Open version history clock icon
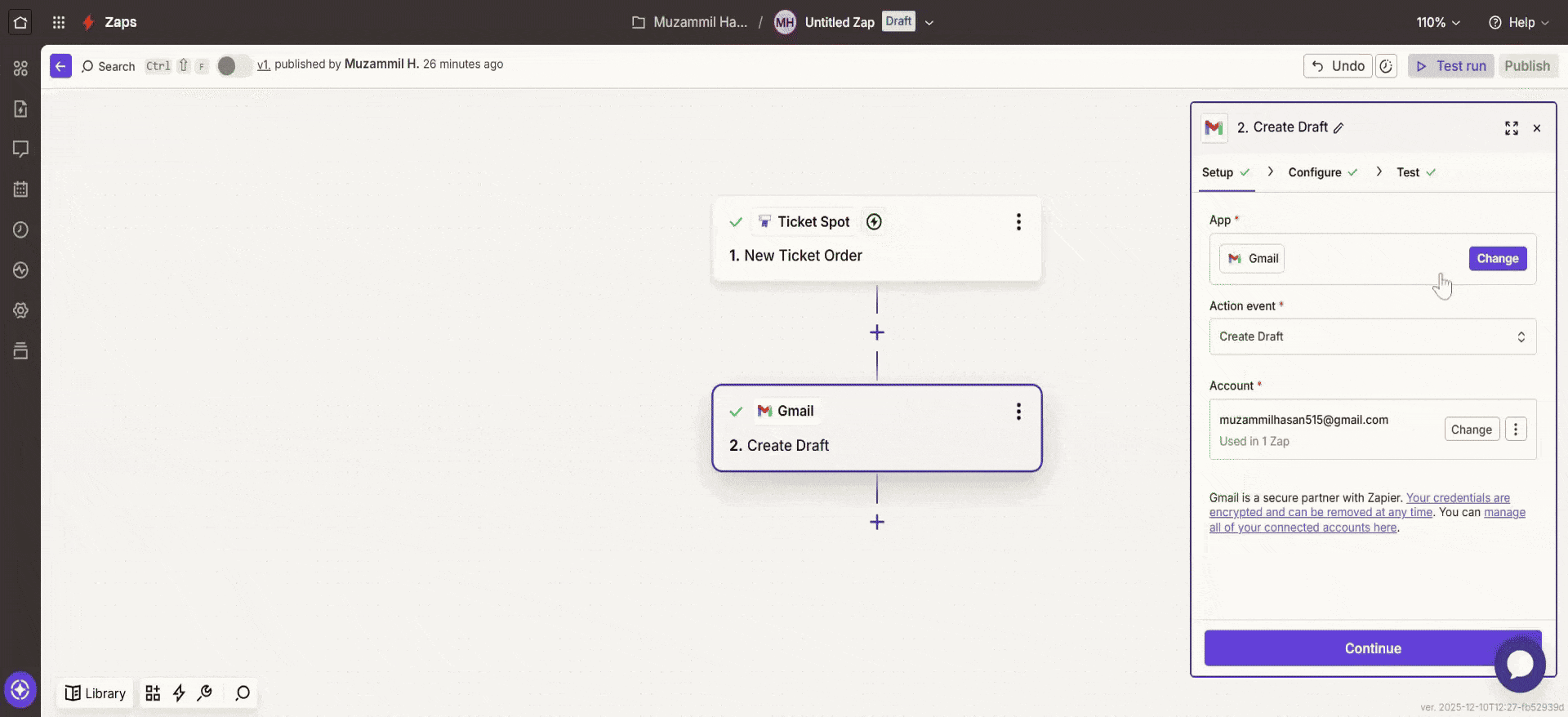The image size is (1568, 717). coord(1387,66)
